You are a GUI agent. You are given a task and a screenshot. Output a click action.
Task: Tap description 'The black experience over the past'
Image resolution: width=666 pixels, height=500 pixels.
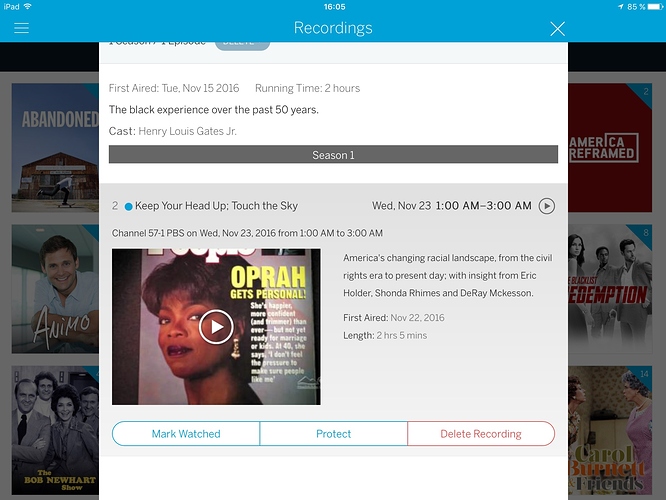point(214,110)
